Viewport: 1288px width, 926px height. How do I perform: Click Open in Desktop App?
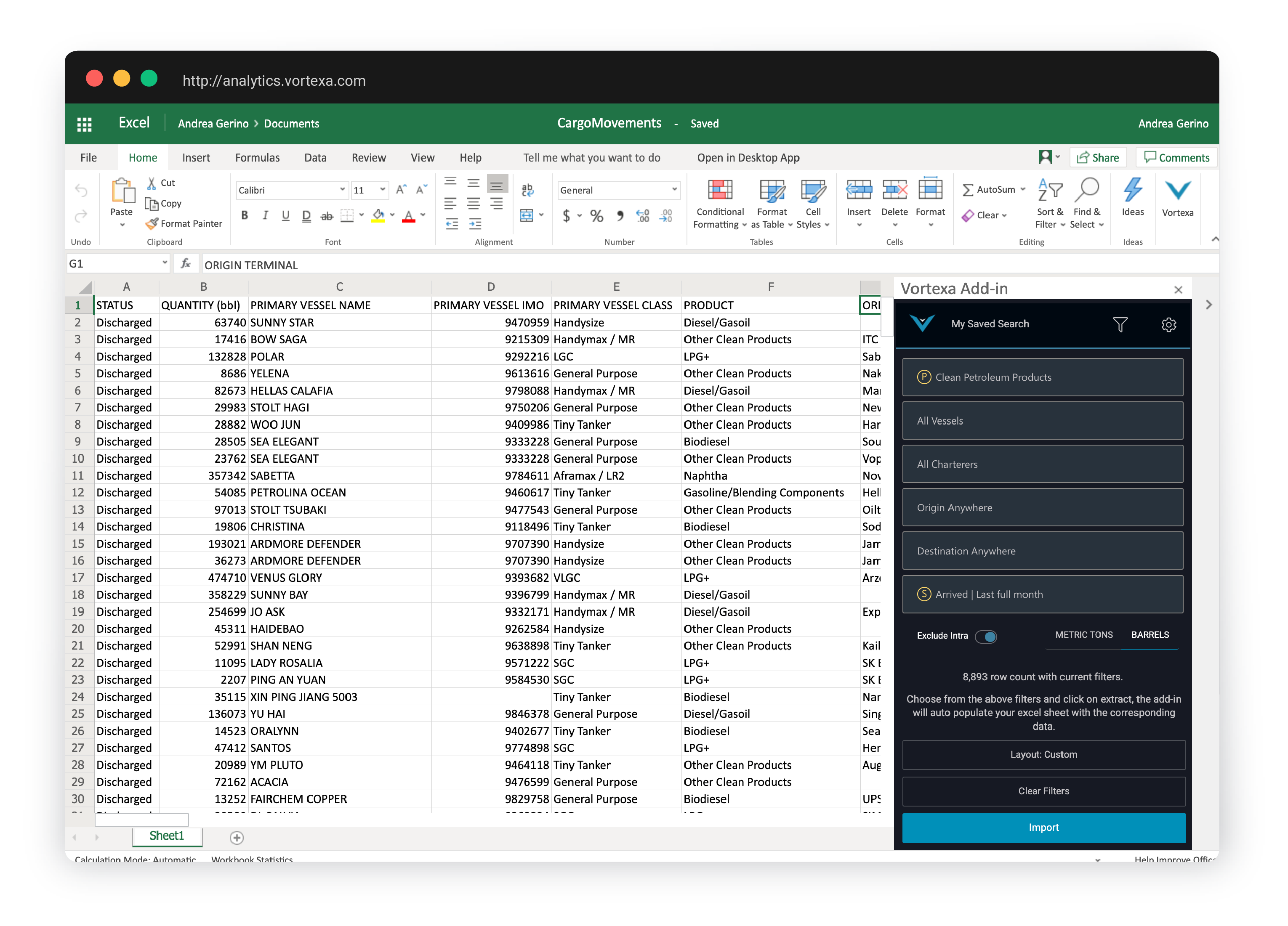[x=748, y=158]
